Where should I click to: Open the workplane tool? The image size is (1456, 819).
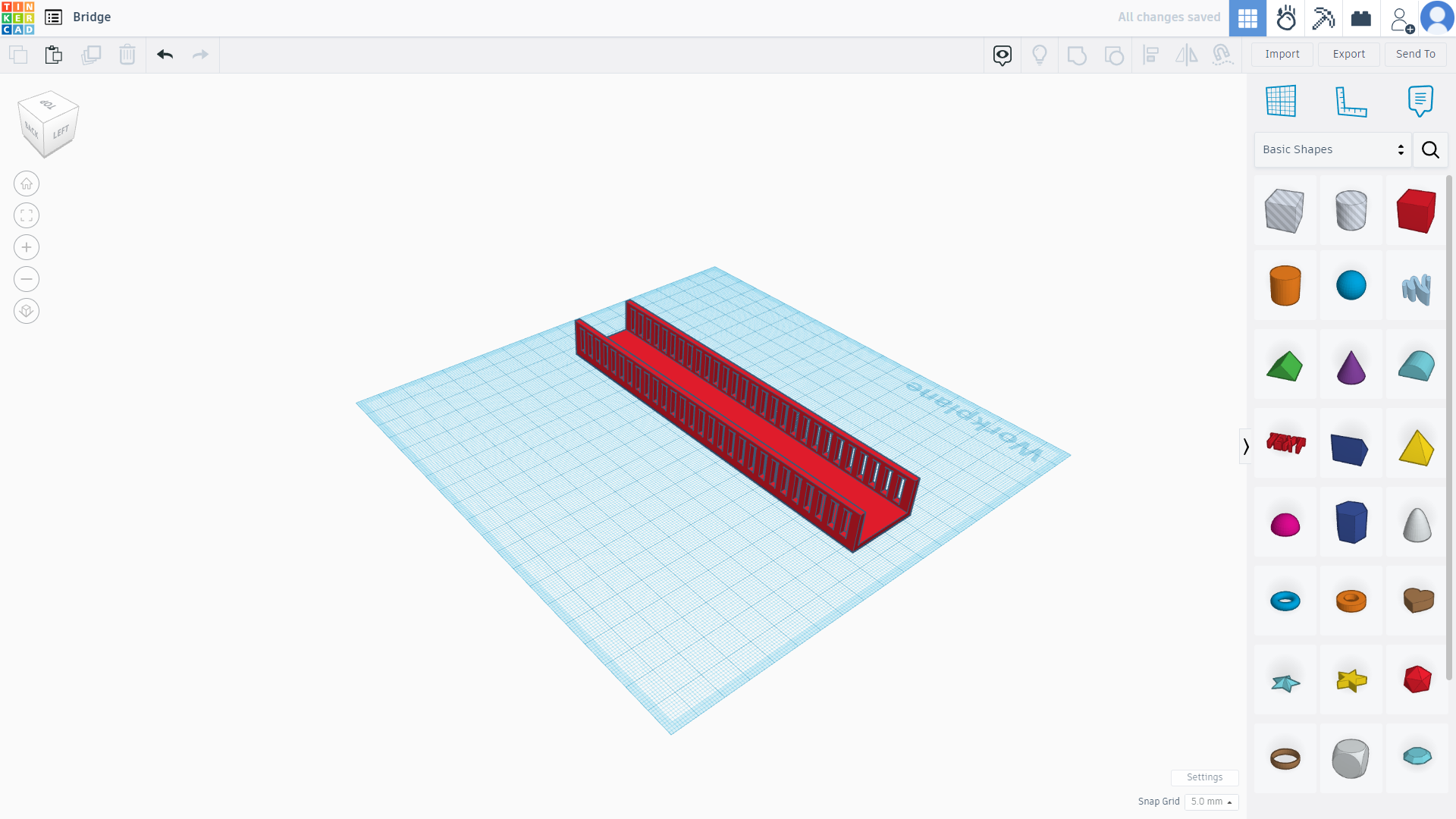pyautogui.click(x=1281, y=101)
